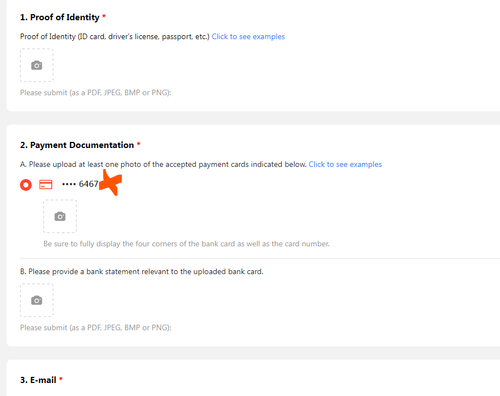This screenshot has width=500, height=396.
Task: Open payment cards 'Click to see examples' link
Action: (345, 164)
